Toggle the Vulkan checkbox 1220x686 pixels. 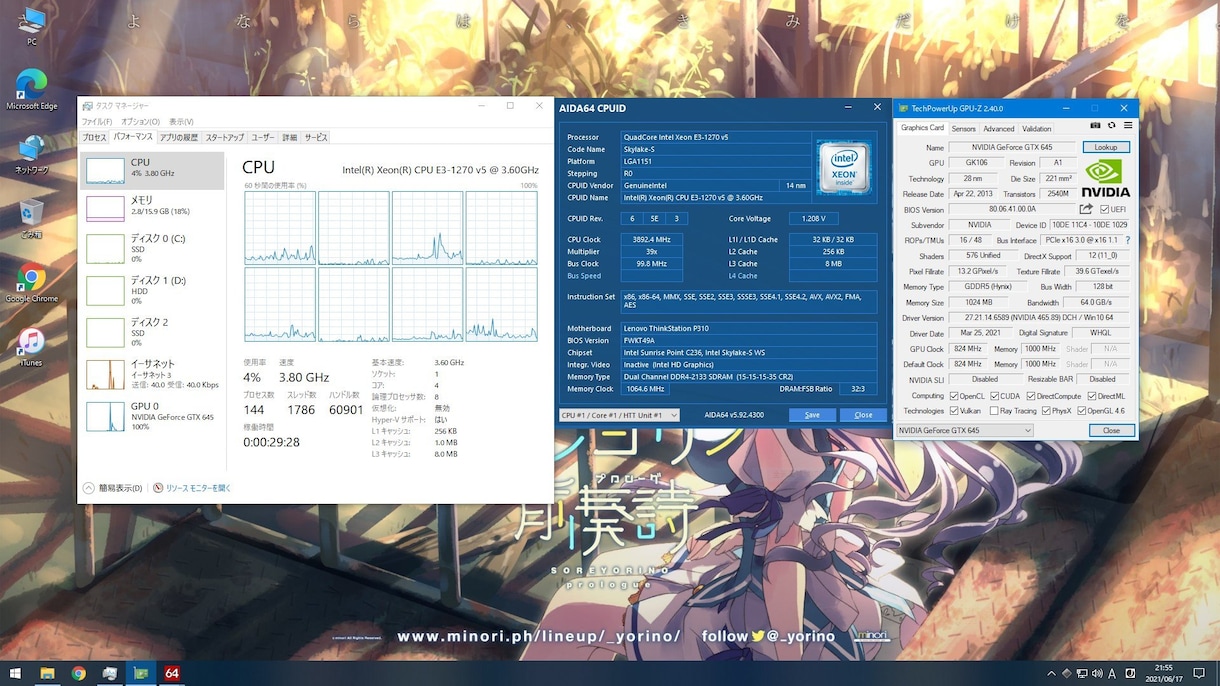coord(954,411)
